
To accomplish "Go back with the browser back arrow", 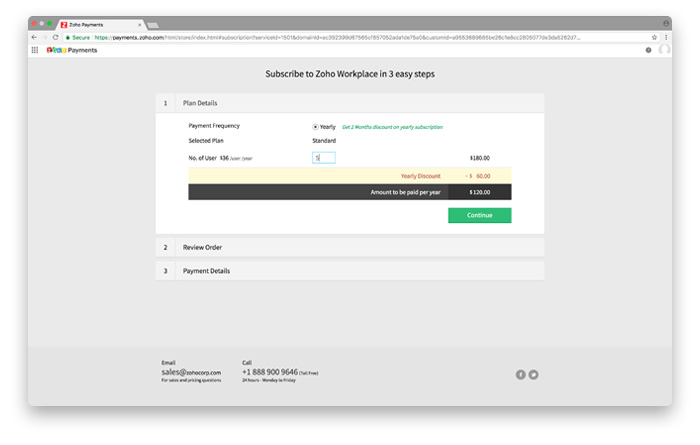I will pos(34,37).
